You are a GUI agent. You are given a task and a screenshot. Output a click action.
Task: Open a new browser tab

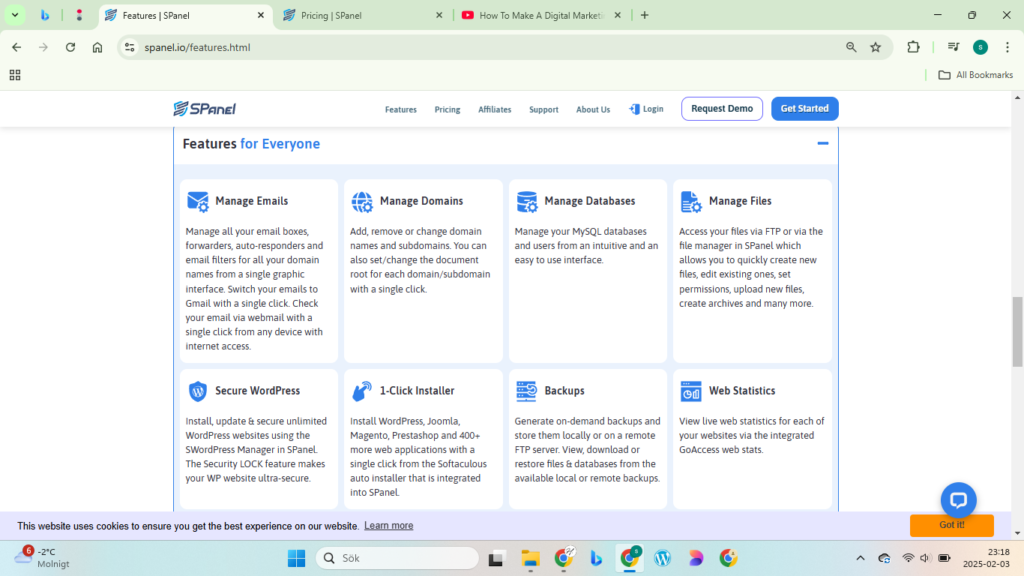tap(645, 15)
